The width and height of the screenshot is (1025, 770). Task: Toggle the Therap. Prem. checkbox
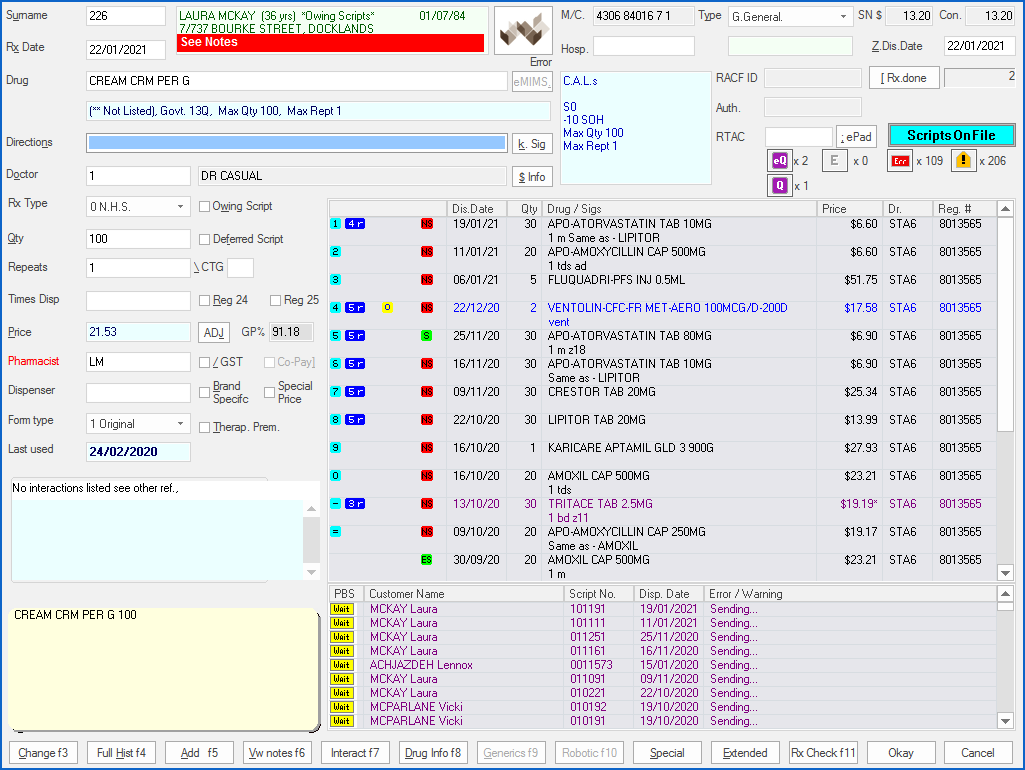[205, 428]
